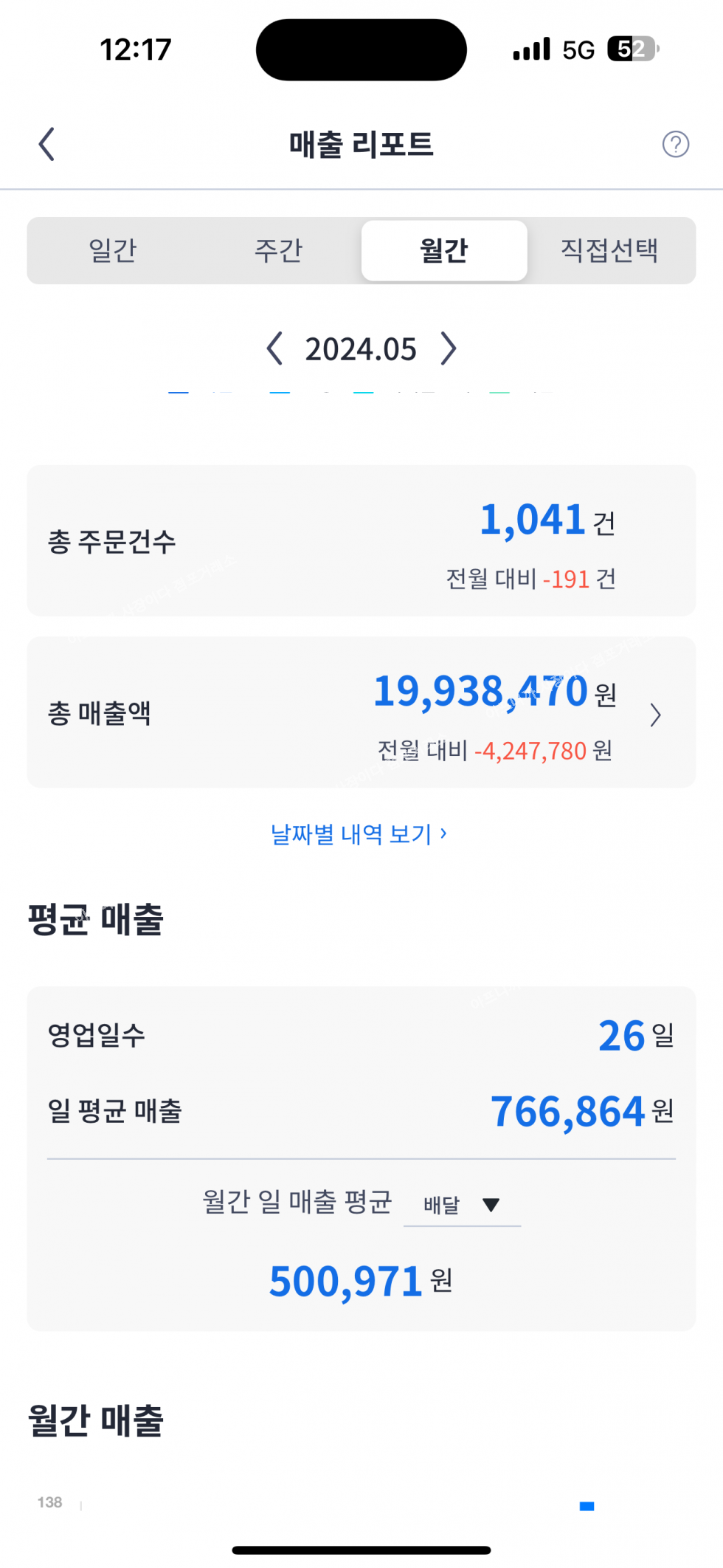Open total sales detail chevron
Viewport: 723px width, 1568px height.
tap(655, 715)
